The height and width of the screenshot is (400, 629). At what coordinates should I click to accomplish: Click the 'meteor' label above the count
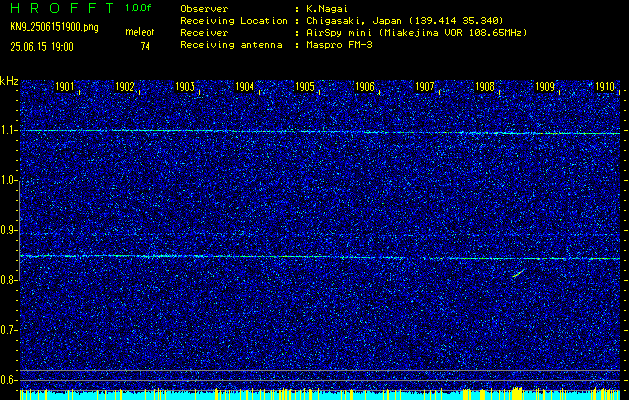point(140,32)
